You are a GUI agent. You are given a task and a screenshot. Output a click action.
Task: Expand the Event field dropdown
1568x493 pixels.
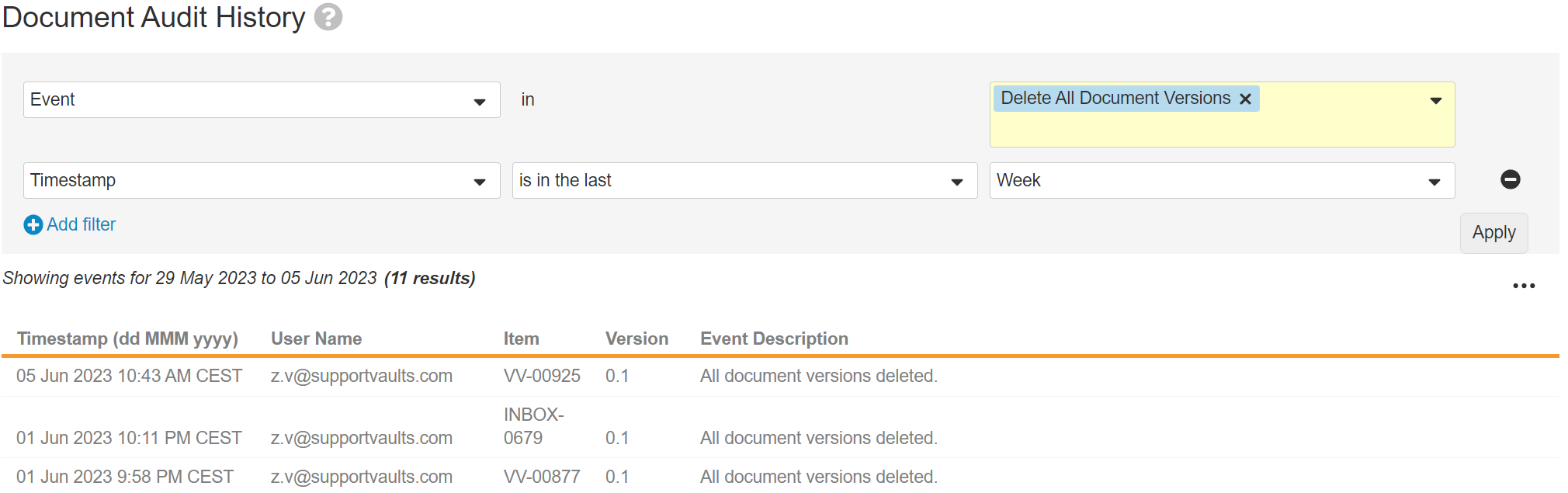pyautogui.click(x=480, y=101)
